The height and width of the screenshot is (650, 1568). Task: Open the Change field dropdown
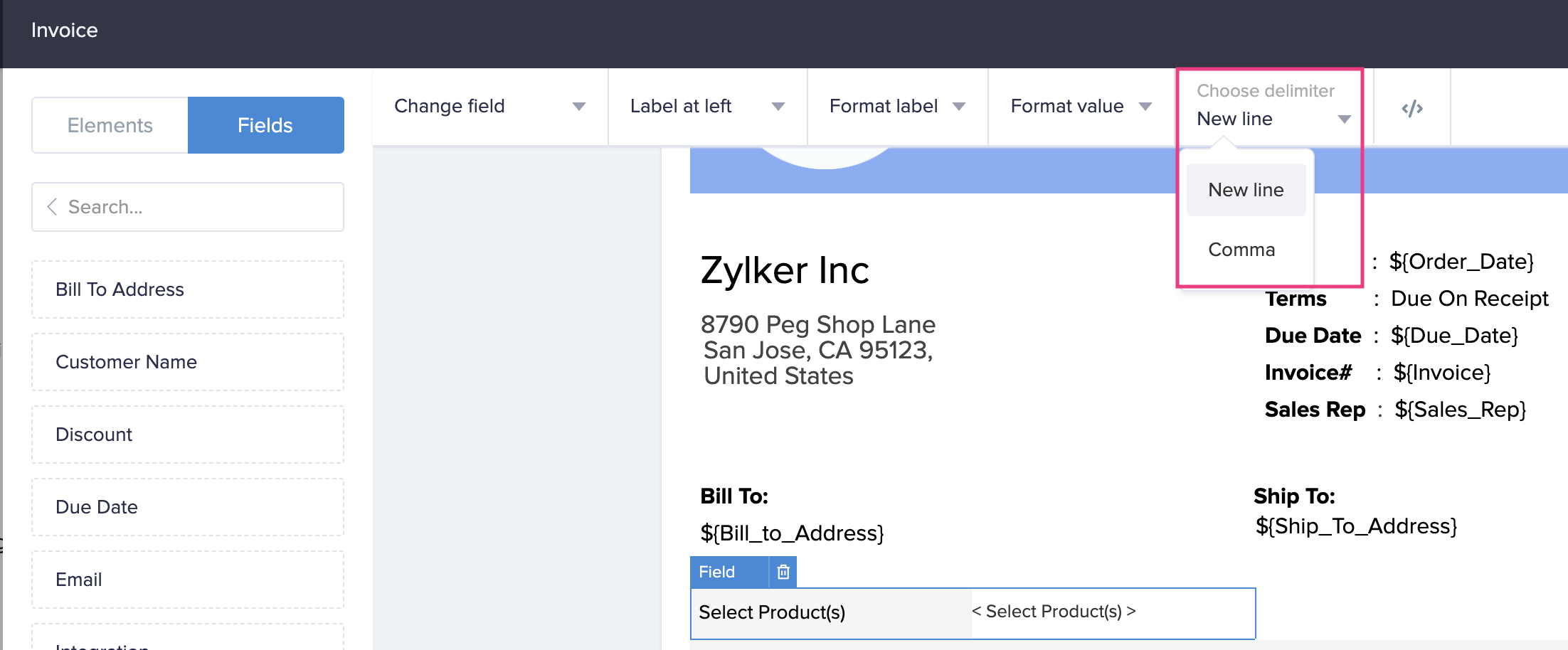pos(489,107)
